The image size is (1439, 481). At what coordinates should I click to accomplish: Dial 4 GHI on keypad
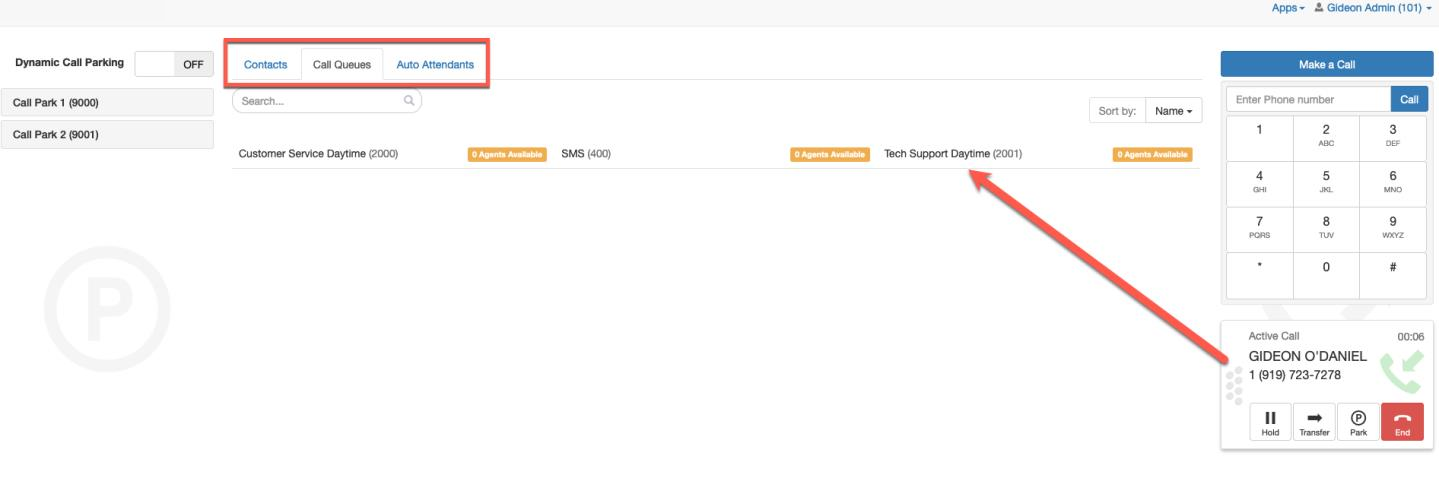(1260, 183)
